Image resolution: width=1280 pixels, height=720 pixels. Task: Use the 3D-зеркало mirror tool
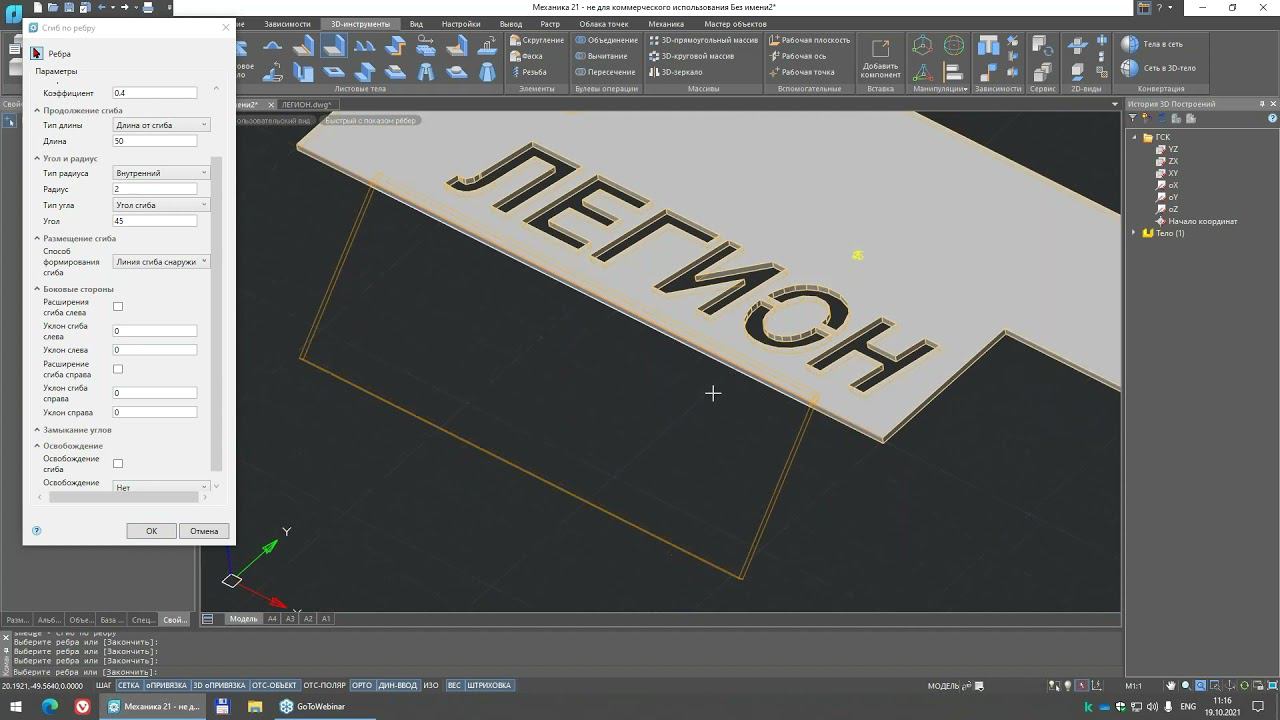click(675, 72)
